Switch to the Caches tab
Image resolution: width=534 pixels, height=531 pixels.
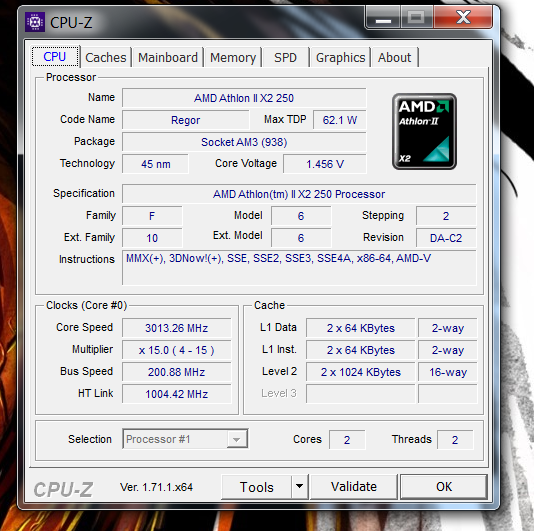point(106,58)
